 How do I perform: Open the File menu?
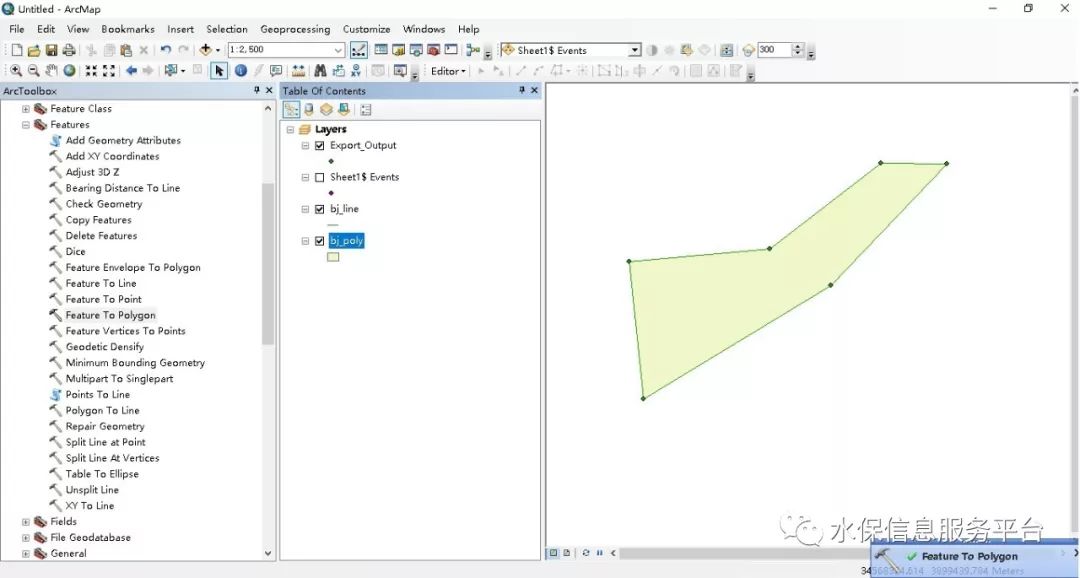(x=17, y=29)
